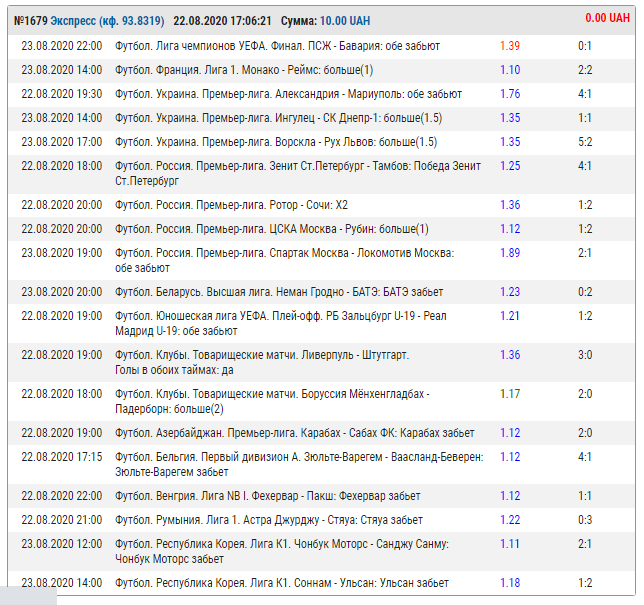Click the 1.22 odds value
The image size is (644, 605).
tap(510, 520)
